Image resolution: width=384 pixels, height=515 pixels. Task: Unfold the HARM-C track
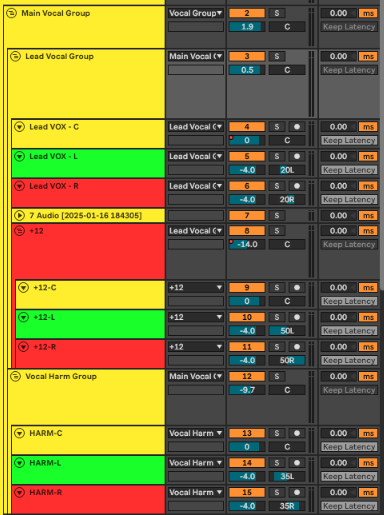[x=19, y=433]
